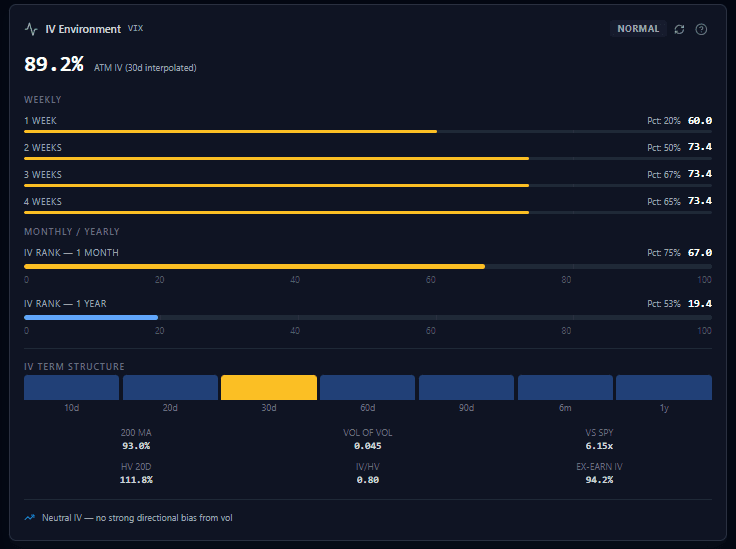Click the 1 WEEK progress bar
Viewport: 736px width, 549px height.
pos(368,132)
